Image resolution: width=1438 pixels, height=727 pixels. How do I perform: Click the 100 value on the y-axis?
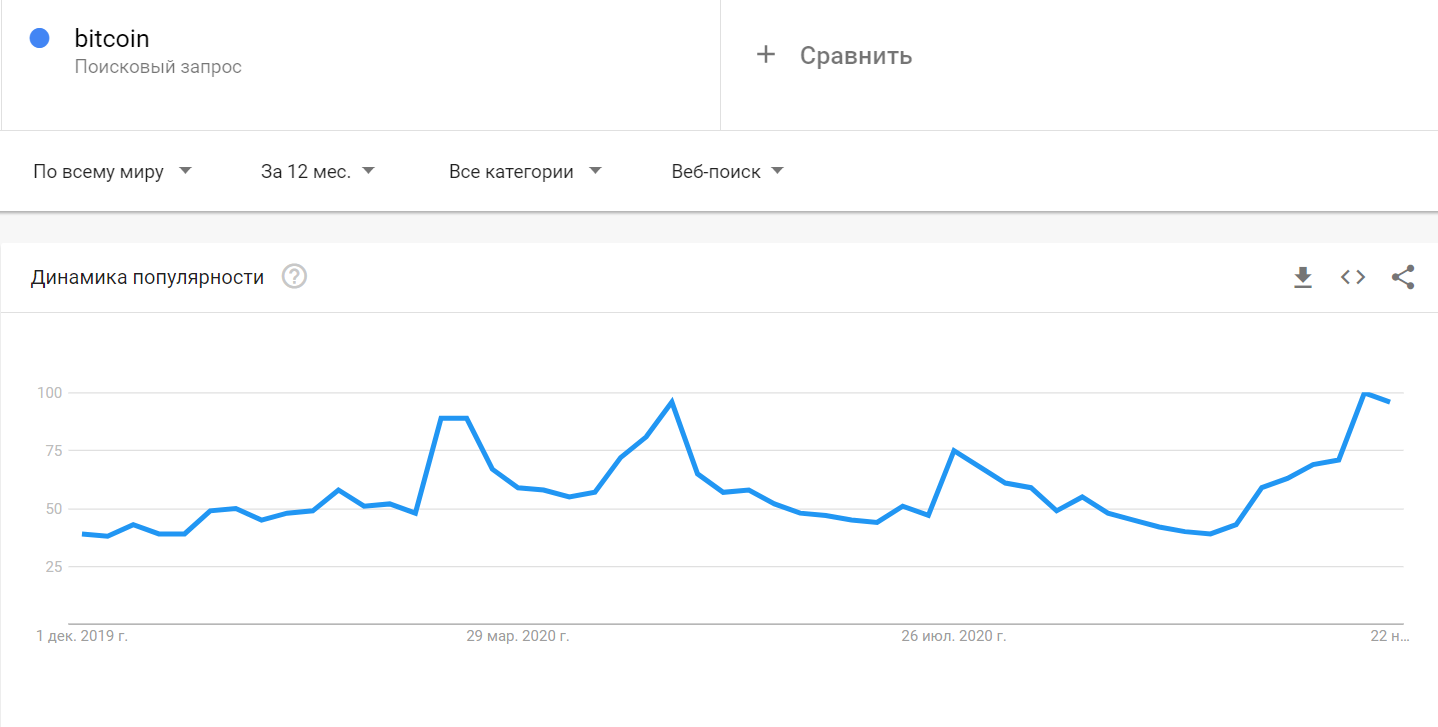[49, 393]
